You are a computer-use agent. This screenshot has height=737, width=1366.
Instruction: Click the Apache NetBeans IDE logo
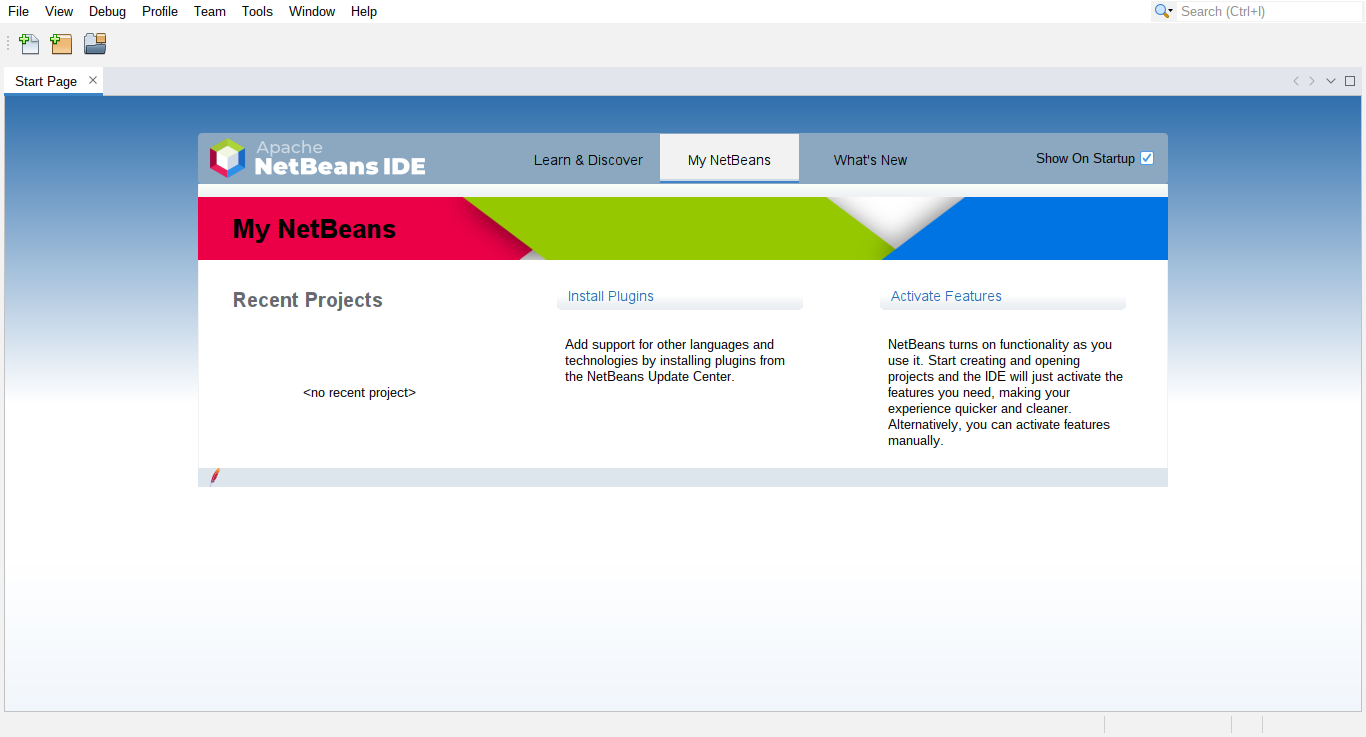point(318,158)
